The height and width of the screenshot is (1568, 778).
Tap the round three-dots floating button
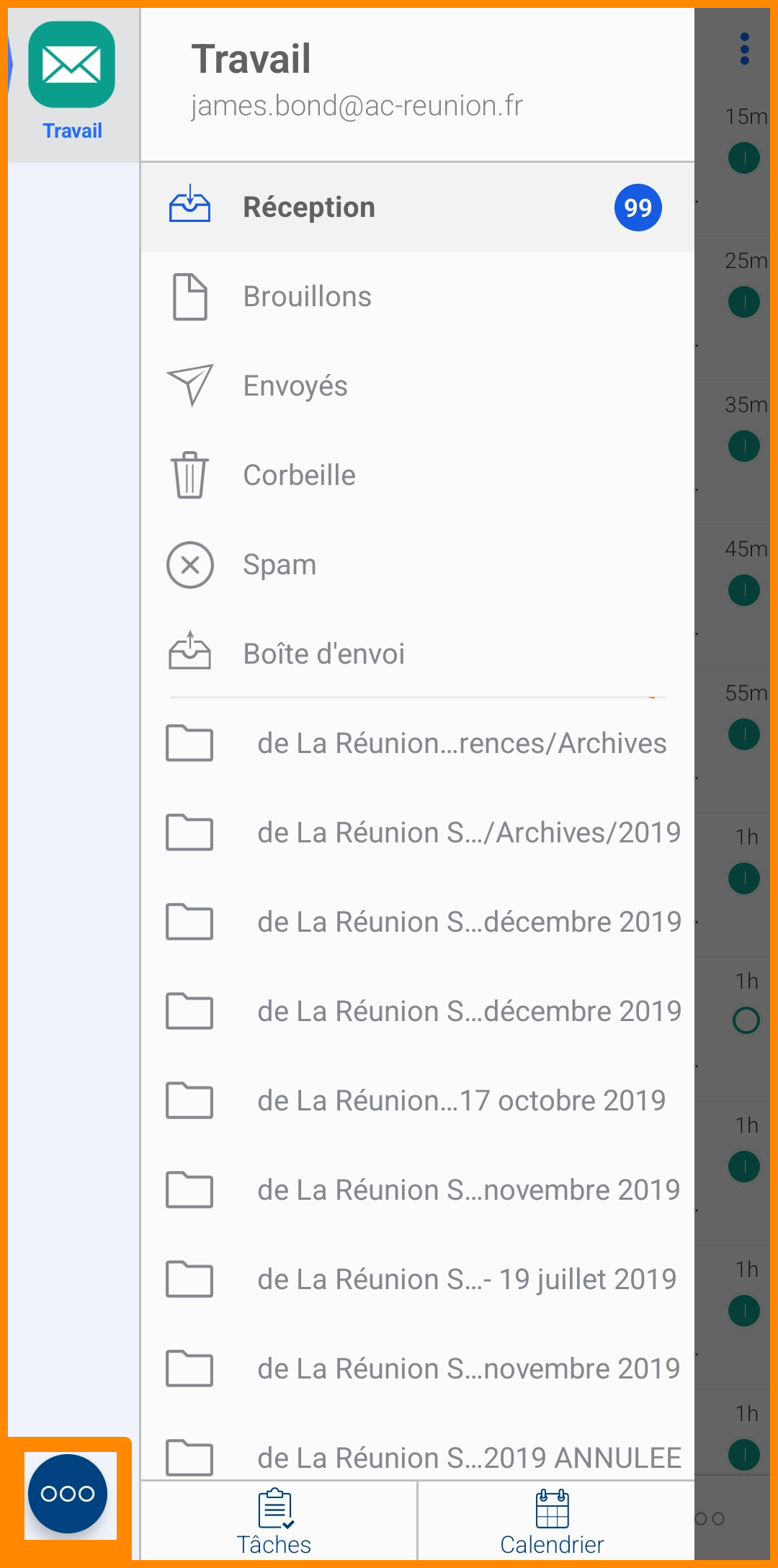(x=68, y=1494)
